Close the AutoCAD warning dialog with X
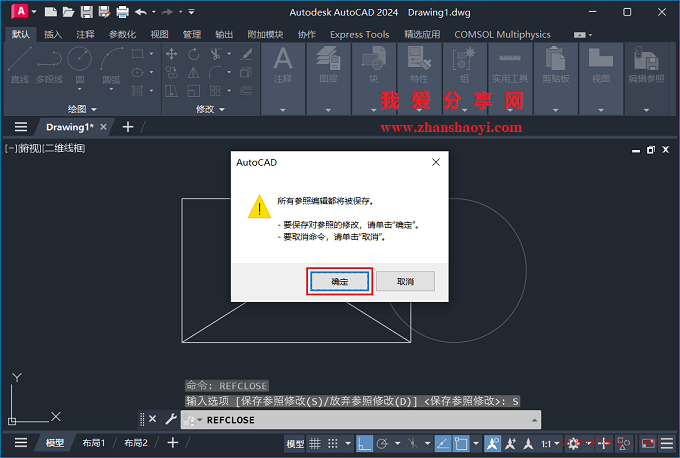The height and width of the screenshot is (458, 680). pos(436,162)
